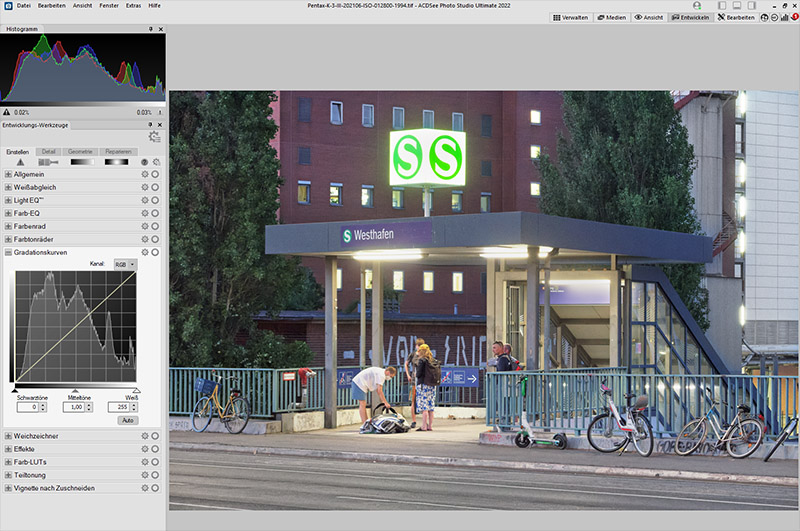Open the help question mark icon

[x=144, y=162]
